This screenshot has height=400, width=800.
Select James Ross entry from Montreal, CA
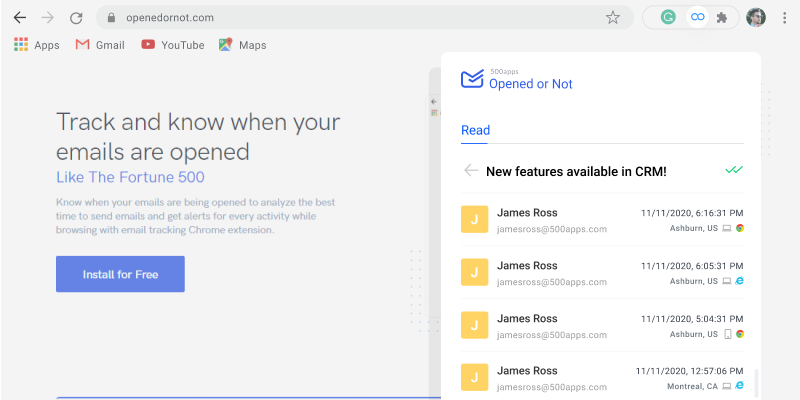click(x=602, y=378)
